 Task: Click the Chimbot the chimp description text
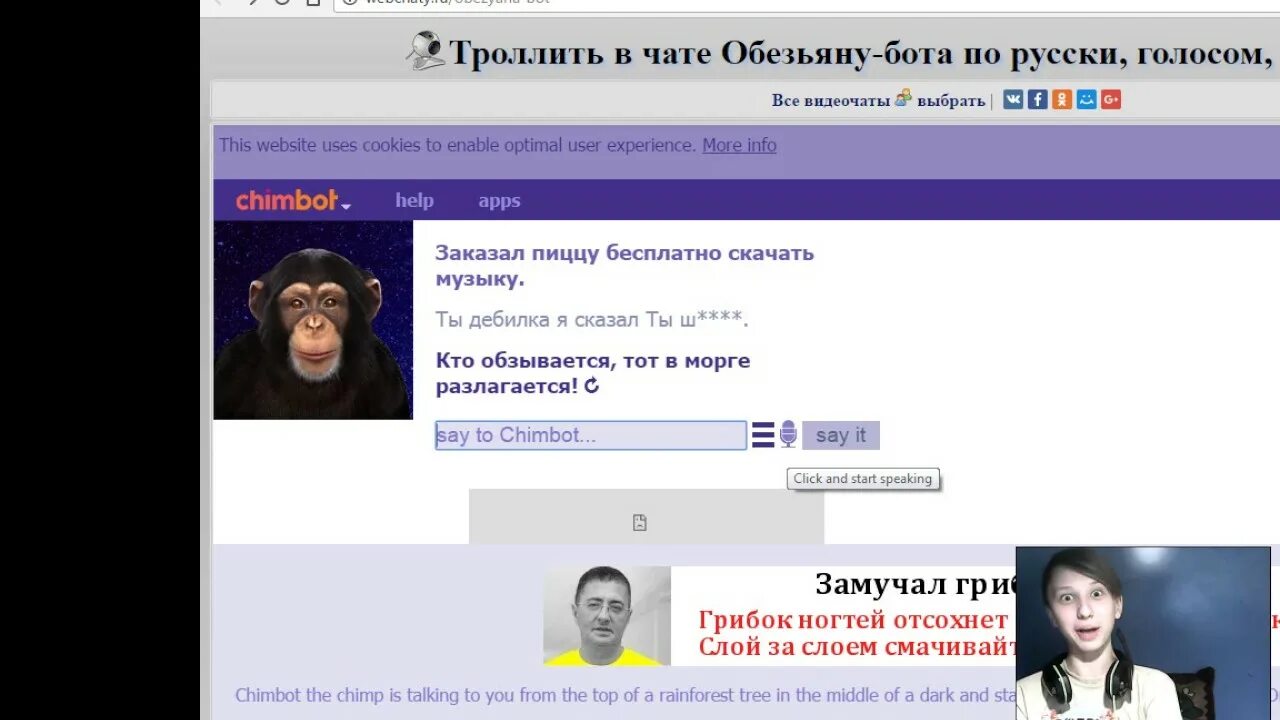pos(757,694)
